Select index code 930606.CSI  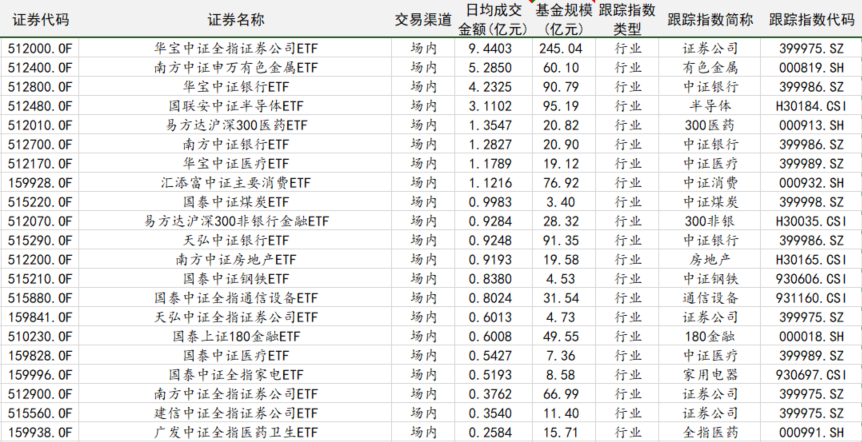tap(811, 279)
